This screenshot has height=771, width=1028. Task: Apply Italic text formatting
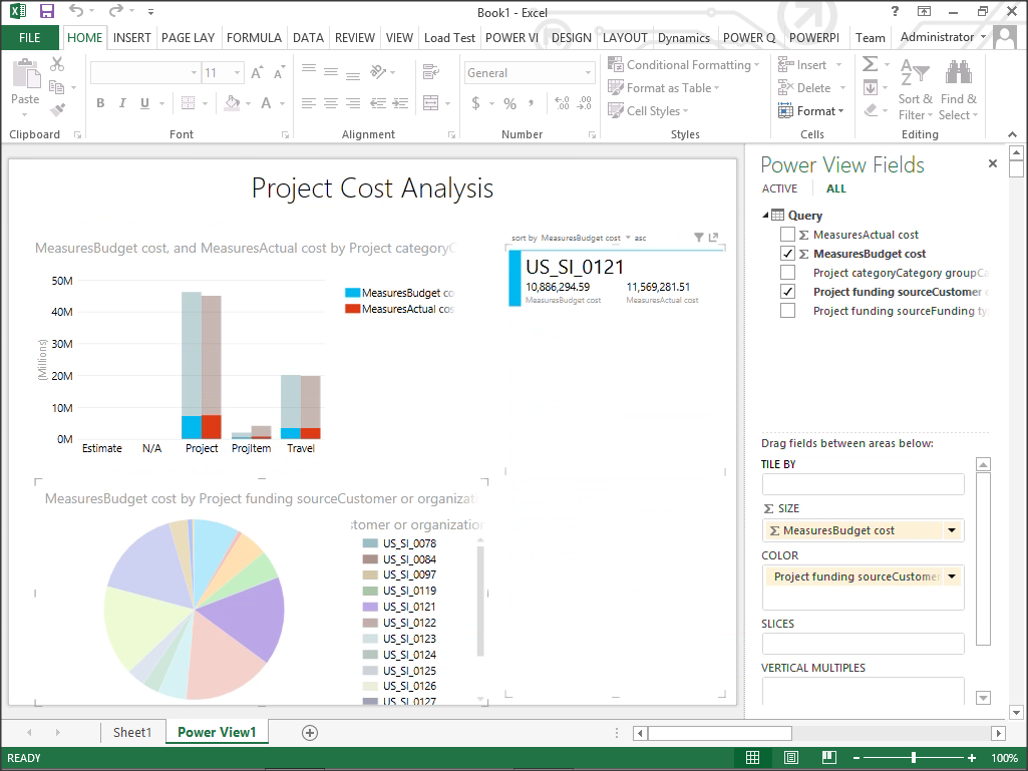(x=123, y=103)
